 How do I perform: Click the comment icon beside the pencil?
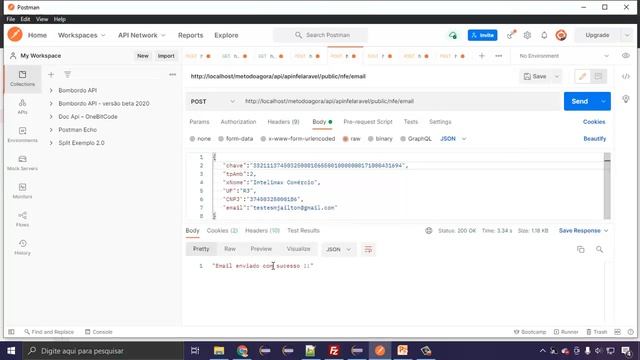click(x=598, y=76)
